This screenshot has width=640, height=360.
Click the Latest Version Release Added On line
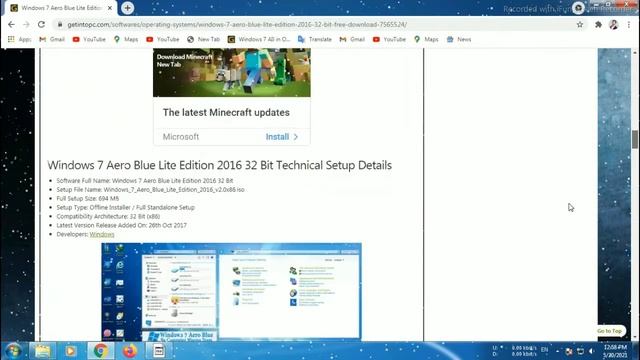(122, 225)
